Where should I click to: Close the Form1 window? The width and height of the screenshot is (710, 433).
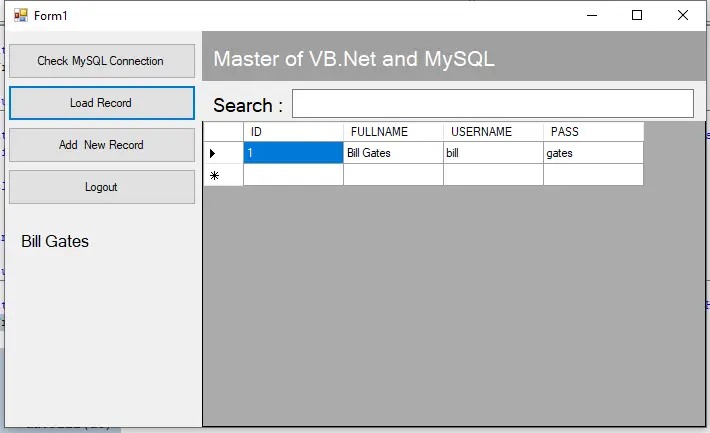coord(683,15)
